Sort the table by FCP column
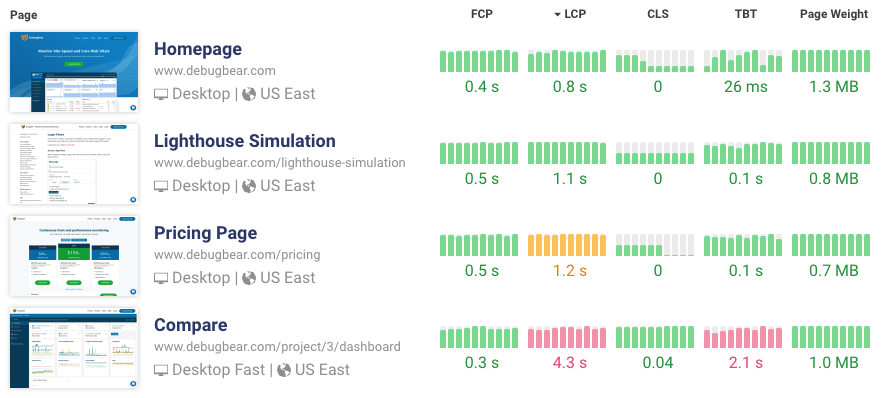Screen dimensions: 881x398 pos(482,14)
